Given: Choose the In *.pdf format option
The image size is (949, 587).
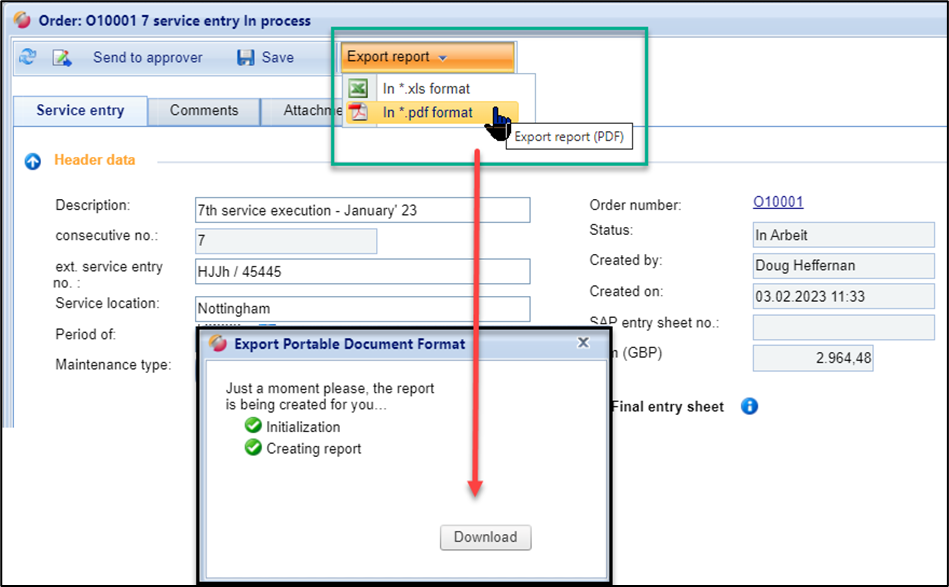Looking at the screenshot, I should coord(427,113).
